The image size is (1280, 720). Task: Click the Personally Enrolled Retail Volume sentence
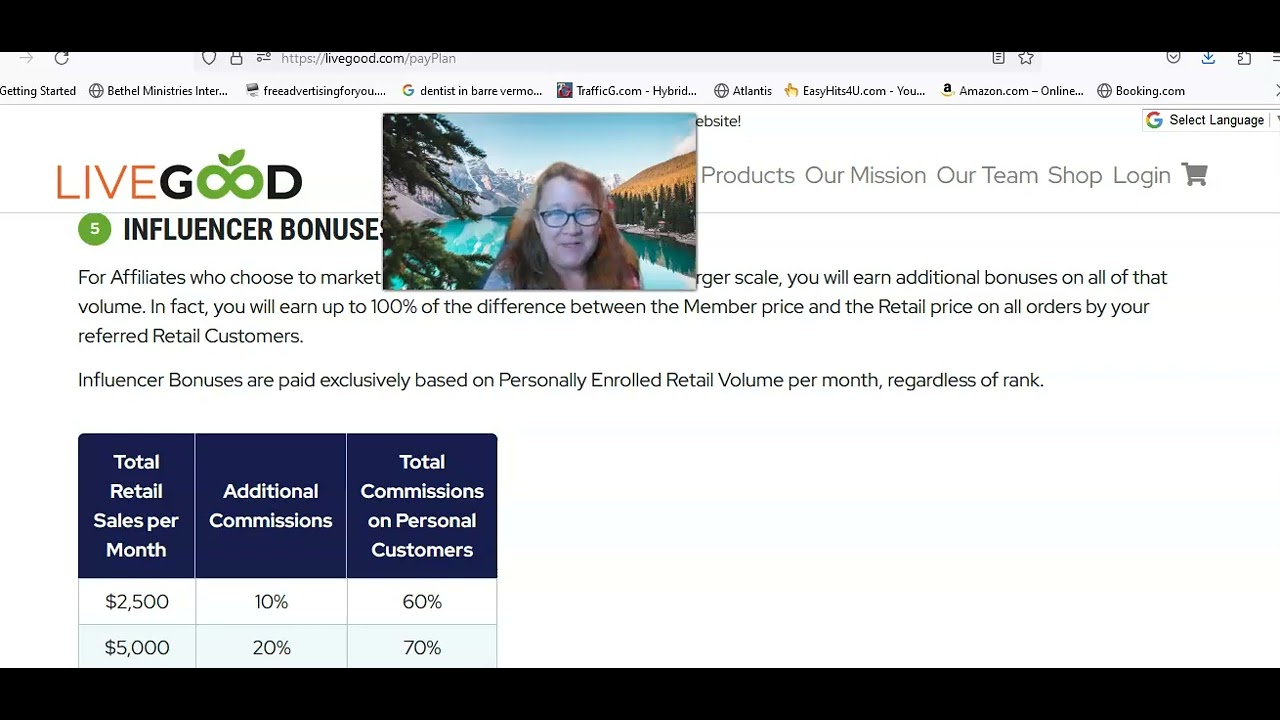[x=561, y=380]
